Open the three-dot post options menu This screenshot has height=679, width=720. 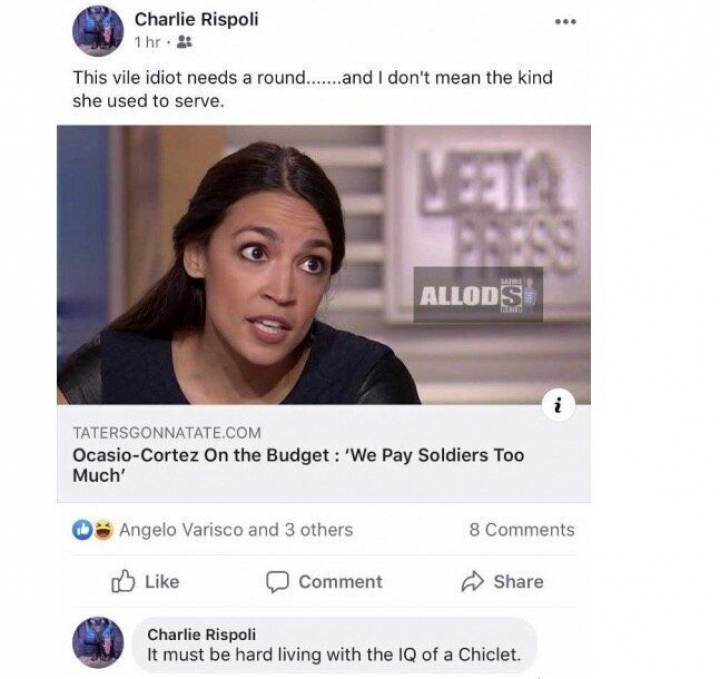coord(565,22)
